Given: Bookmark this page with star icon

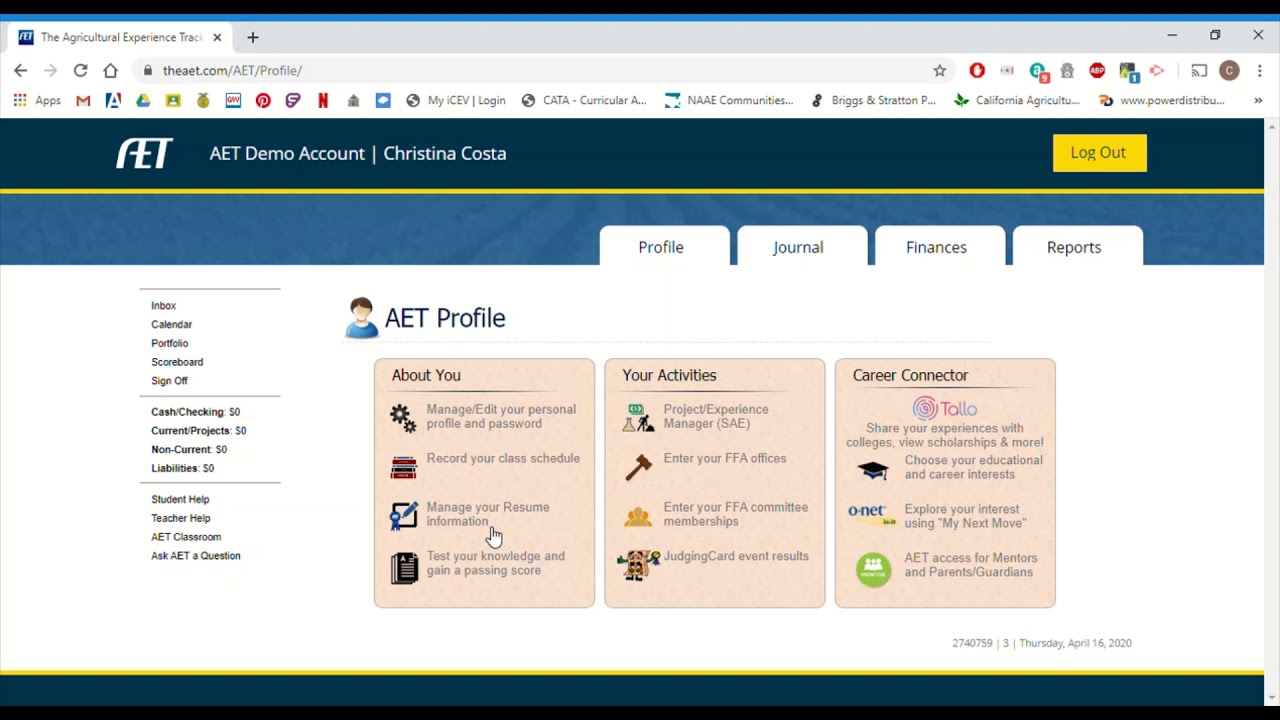Looking at the screenshot, I should 940,70.
